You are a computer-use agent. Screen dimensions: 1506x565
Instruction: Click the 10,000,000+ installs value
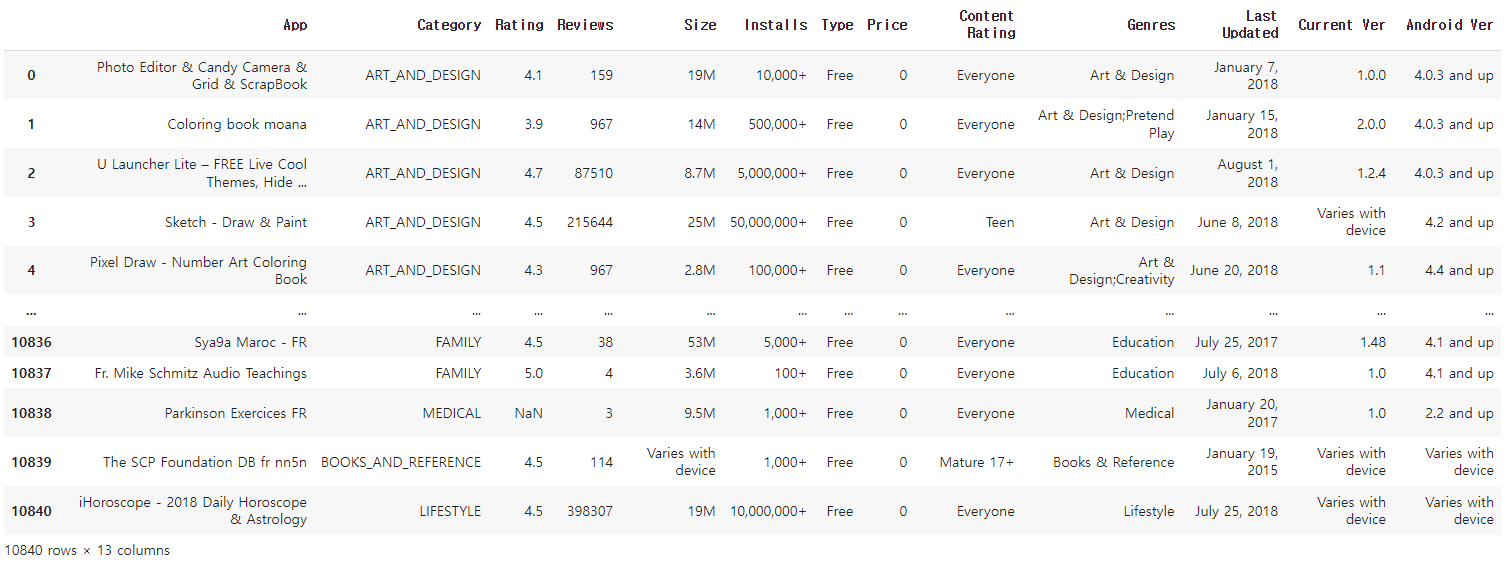tap(768, 511)
